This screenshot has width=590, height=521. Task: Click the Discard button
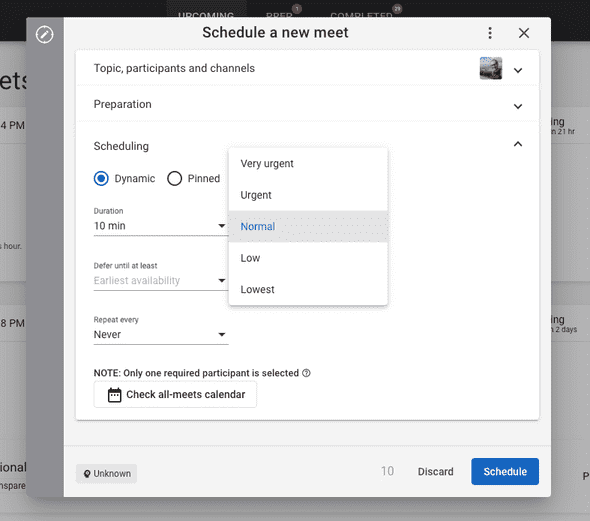click(x=435, y=471)
